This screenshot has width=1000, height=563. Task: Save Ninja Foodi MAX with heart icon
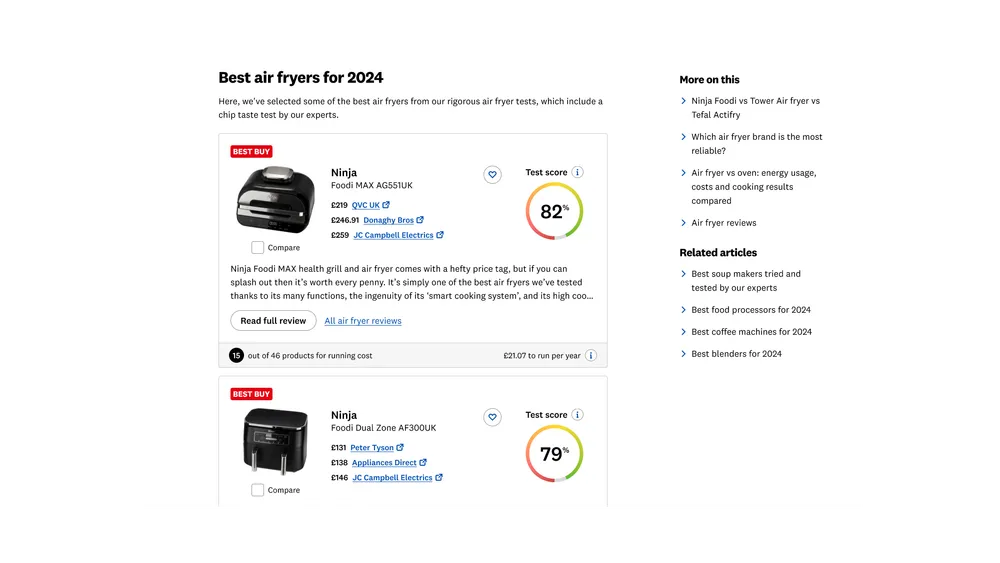[x=492, y=175]
